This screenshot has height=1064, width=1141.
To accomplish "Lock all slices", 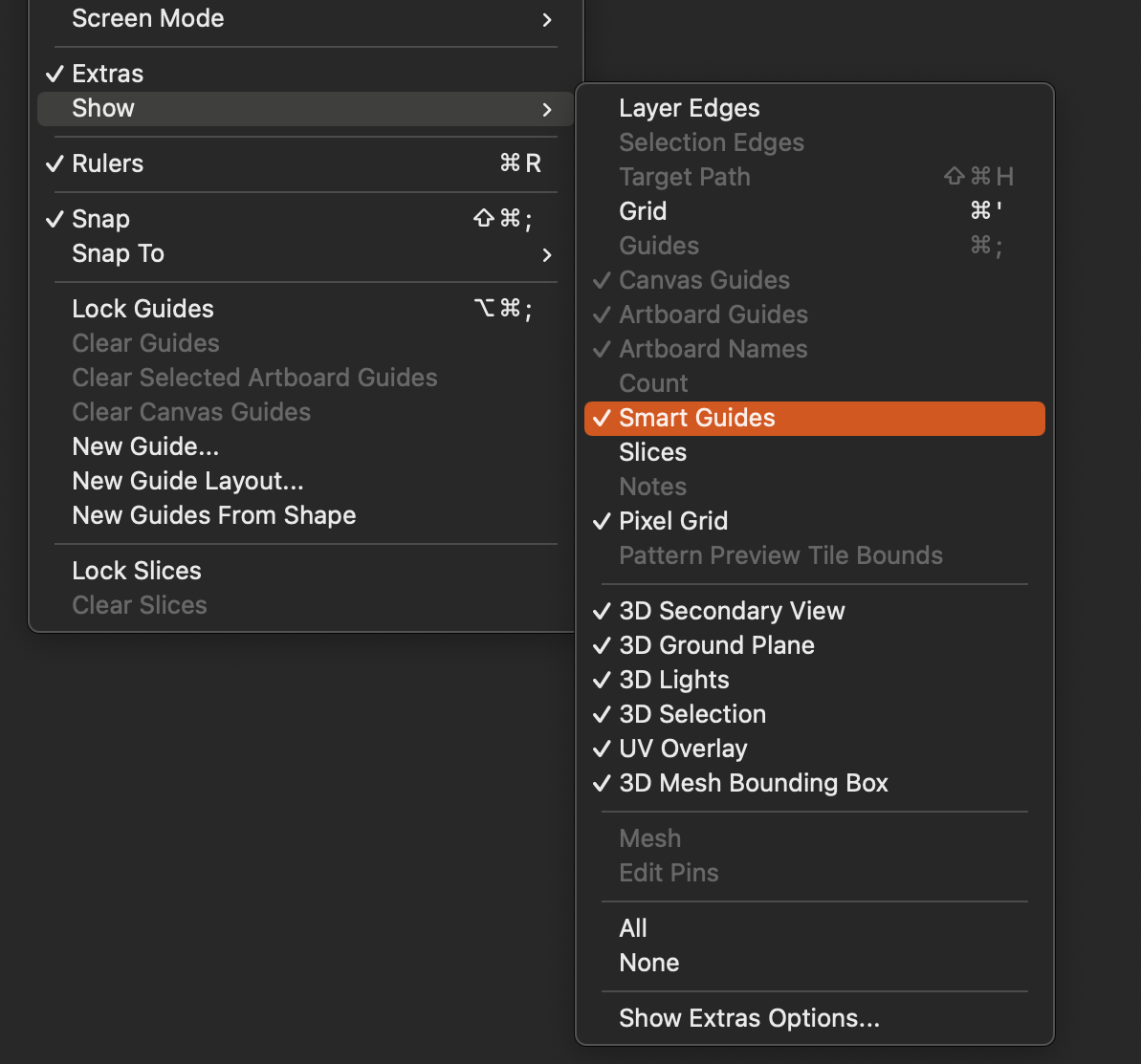I will pos(136,571).
